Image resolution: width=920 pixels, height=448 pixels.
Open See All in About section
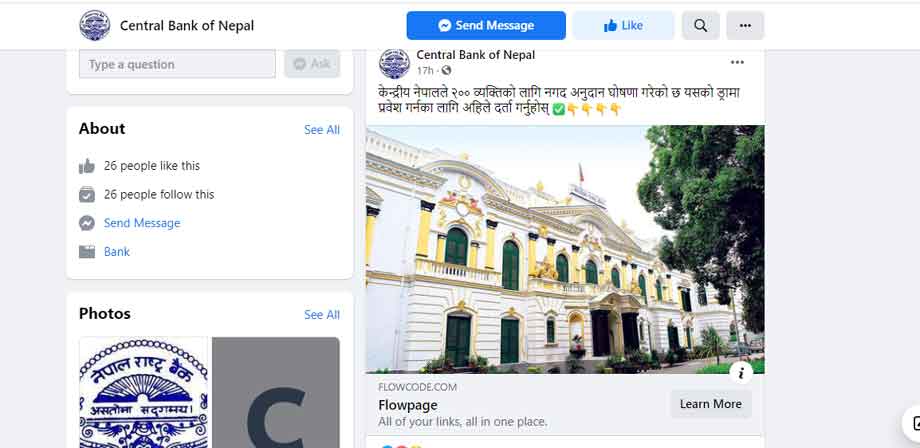click(x=322, y=130)
